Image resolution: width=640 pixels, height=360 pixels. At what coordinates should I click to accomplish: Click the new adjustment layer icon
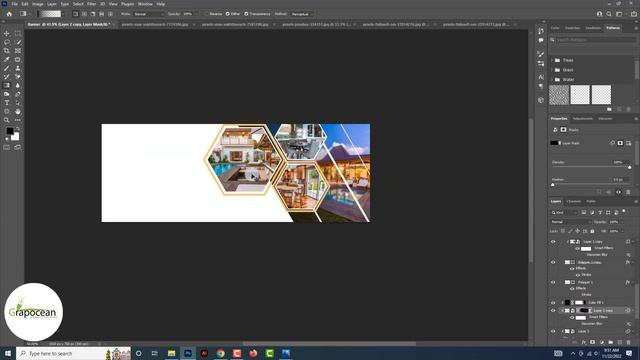(602, 342)
